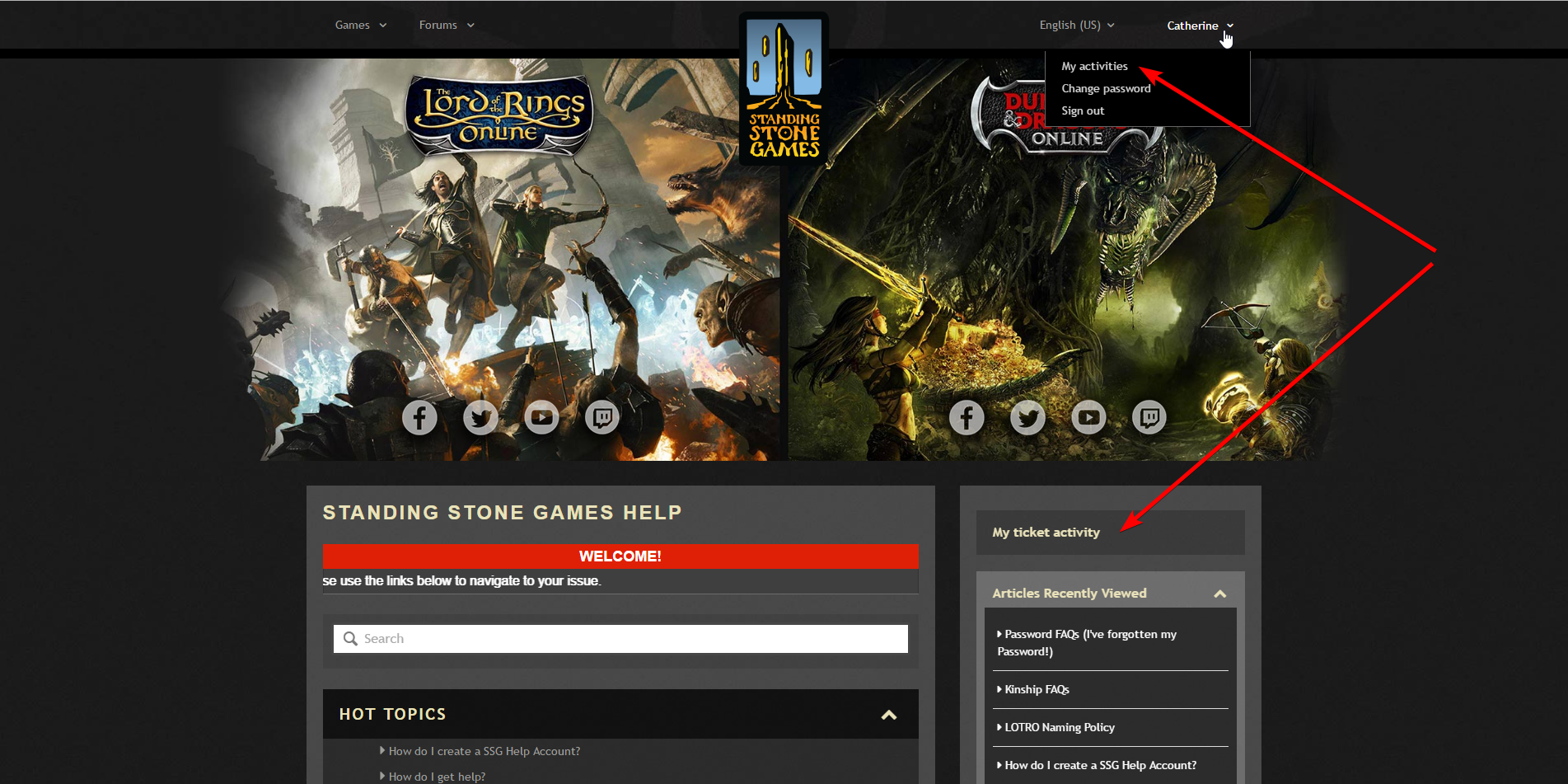
Task: Click the LOTRO Twitch icon
Action: pyautogui.click(x=602, y=418)
